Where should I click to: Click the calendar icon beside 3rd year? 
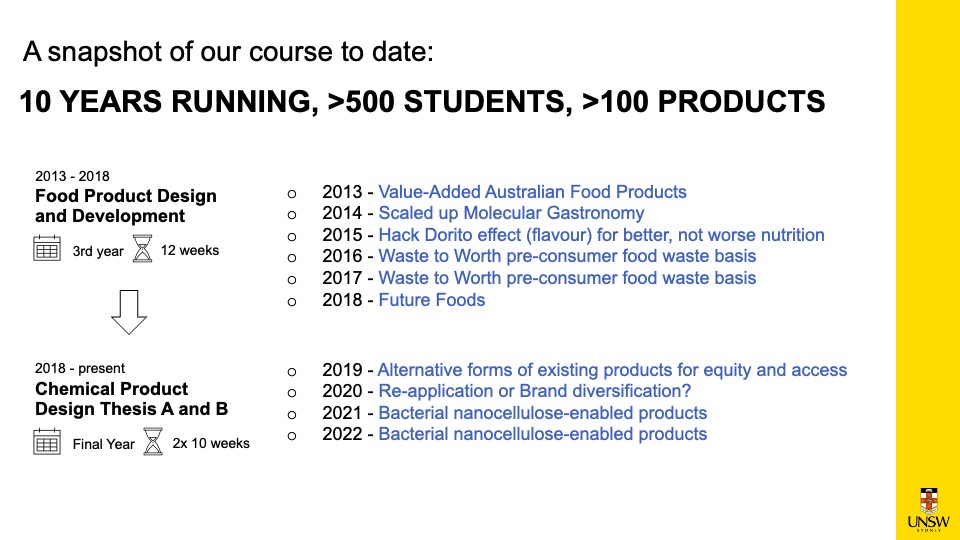pyautogui.click(x=47, y=249)
